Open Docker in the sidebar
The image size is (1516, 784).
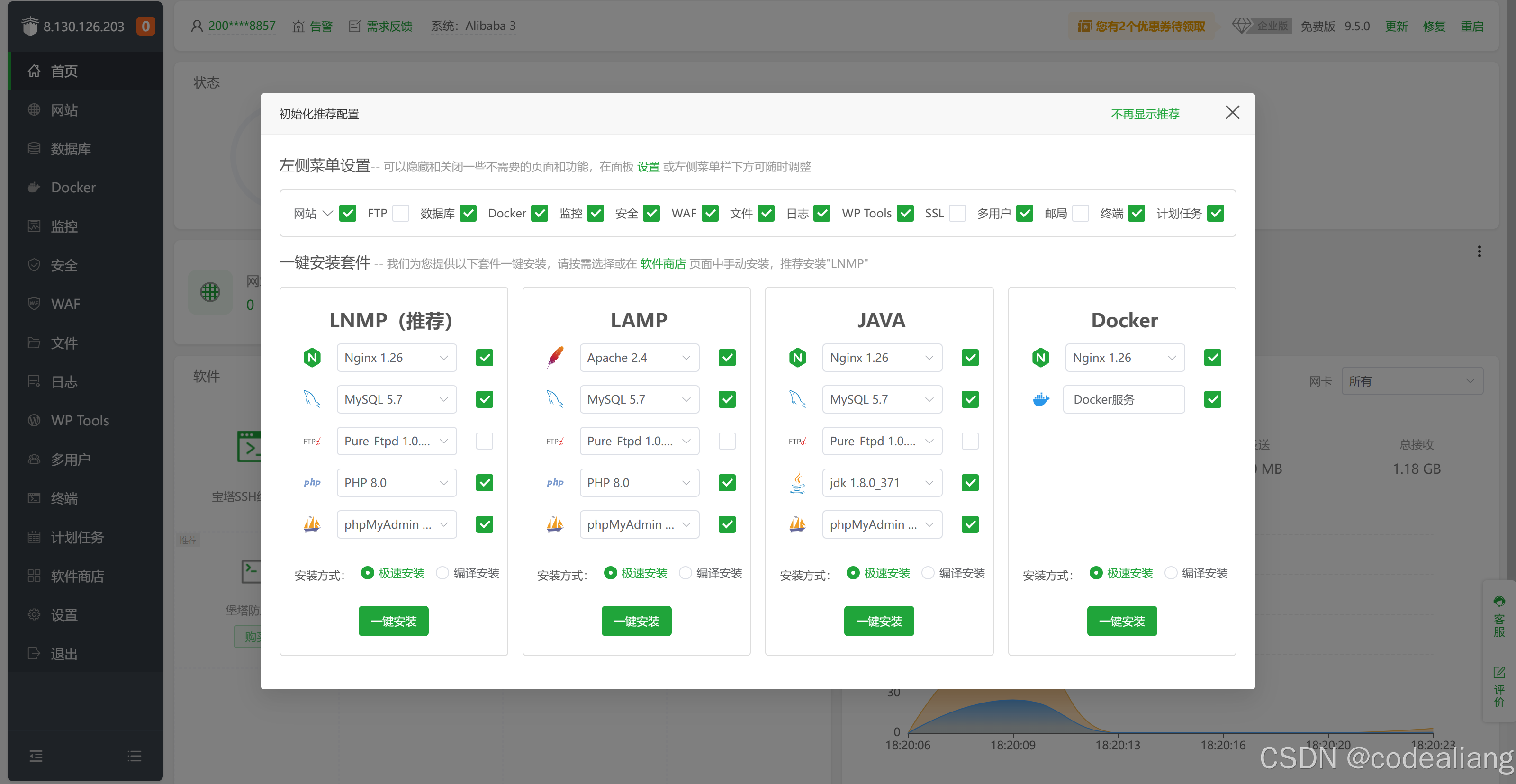[85, 187]
